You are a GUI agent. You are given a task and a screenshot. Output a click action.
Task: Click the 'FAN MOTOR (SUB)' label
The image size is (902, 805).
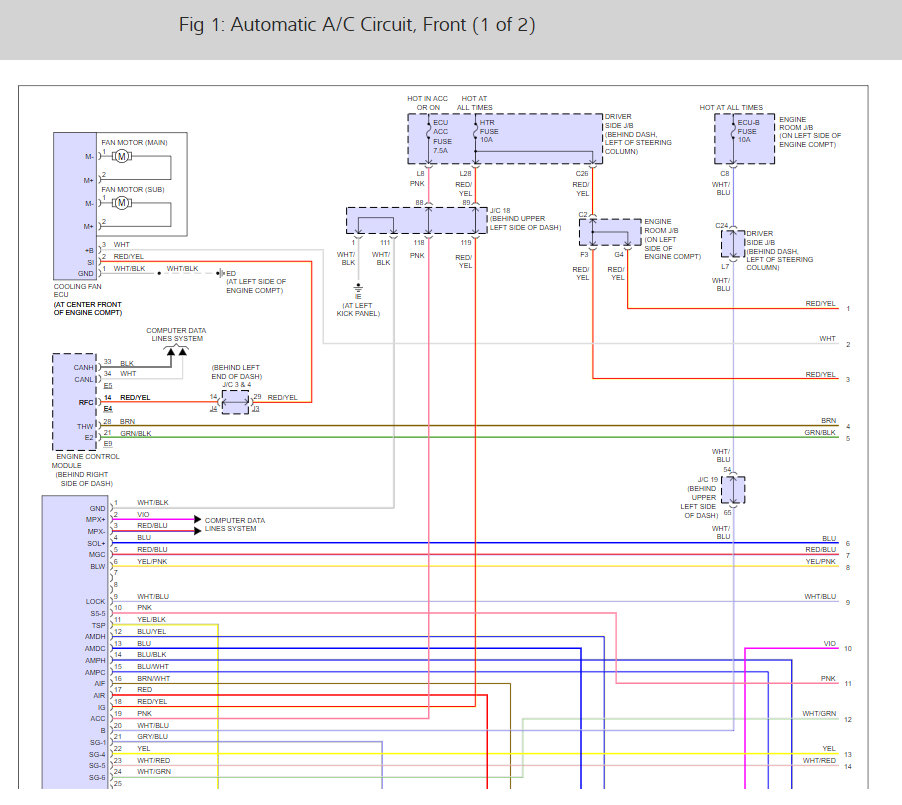(x=133, y=189)
